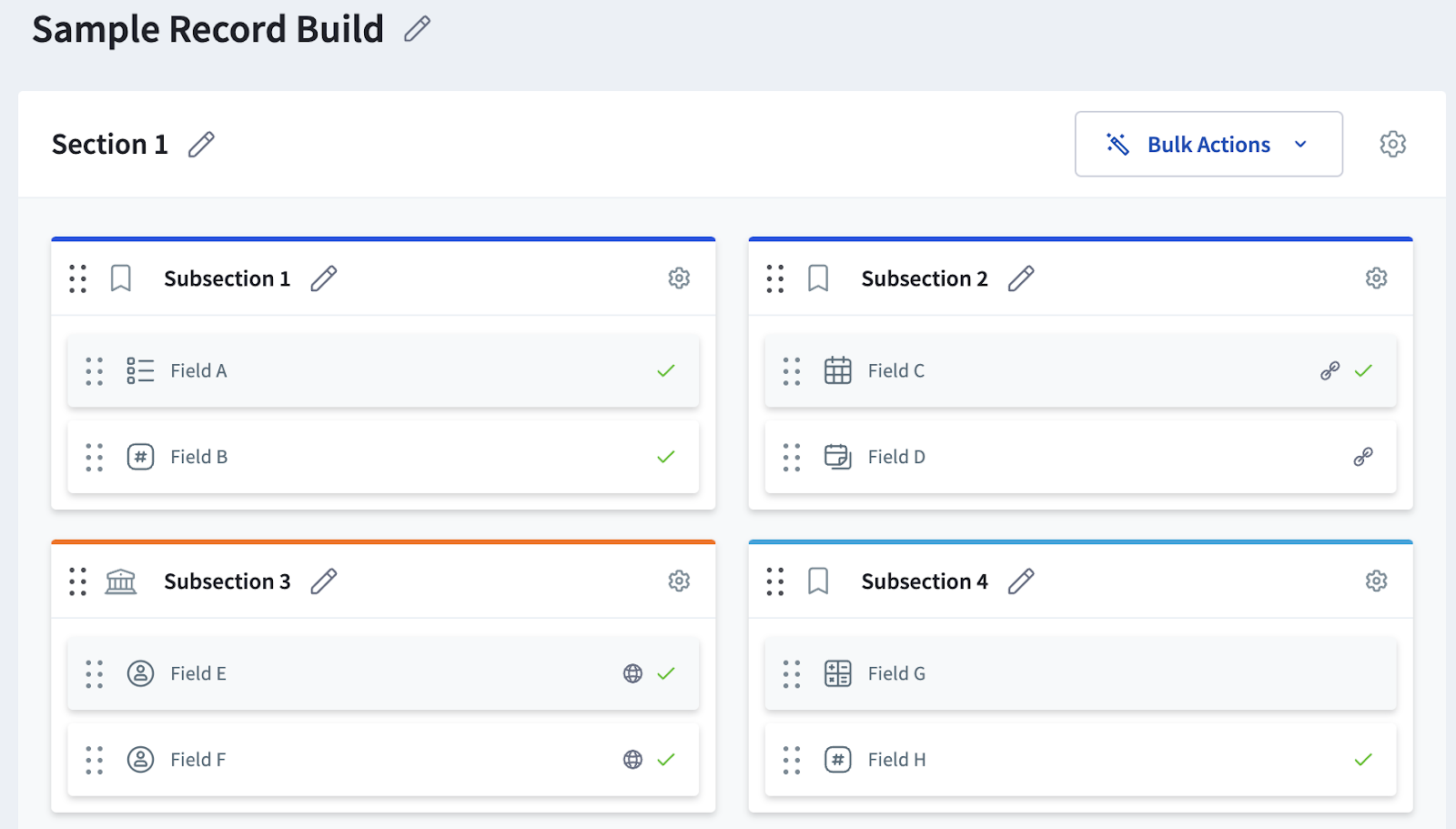
Task: Click the drag handle beside Field A
Action: (94, 370)
